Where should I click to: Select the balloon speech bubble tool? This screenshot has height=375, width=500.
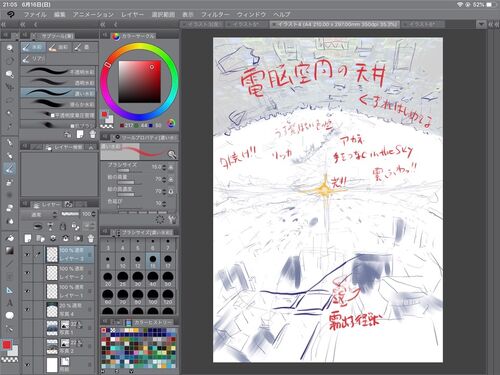point(10,315)
